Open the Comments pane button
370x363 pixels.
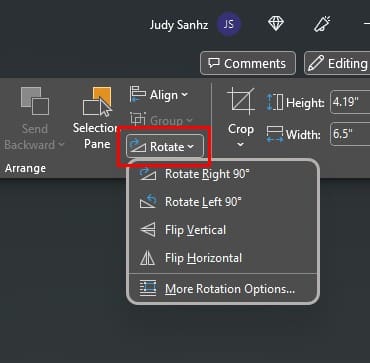[x=248, y=63]
